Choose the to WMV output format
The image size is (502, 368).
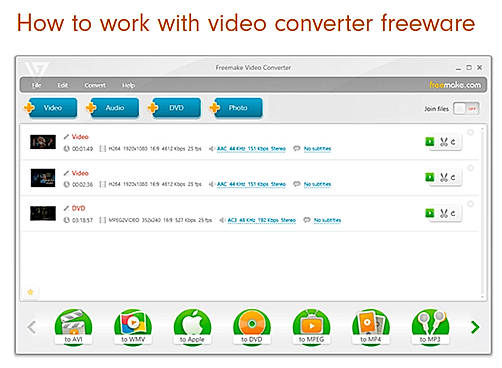click(133, 327)
